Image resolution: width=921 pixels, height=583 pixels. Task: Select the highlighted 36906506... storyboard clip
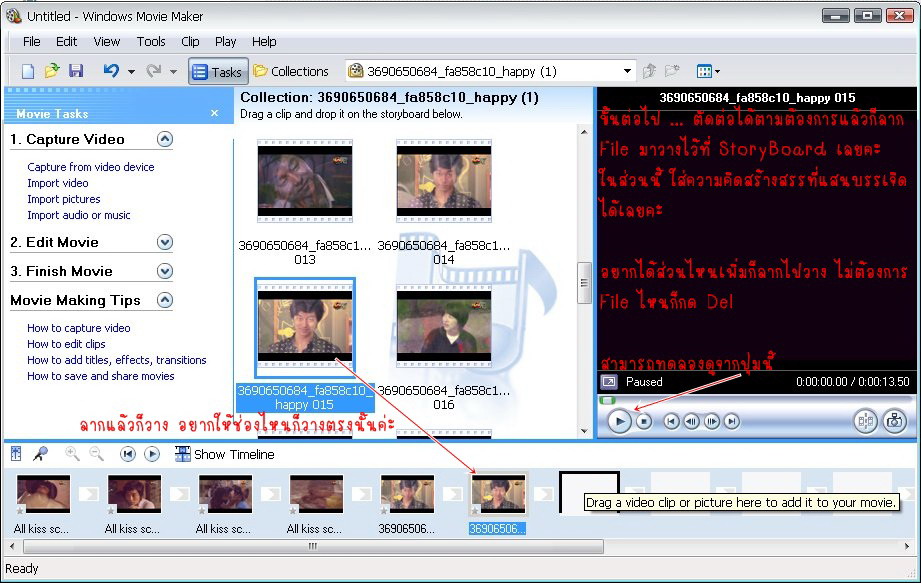point(498,494)
